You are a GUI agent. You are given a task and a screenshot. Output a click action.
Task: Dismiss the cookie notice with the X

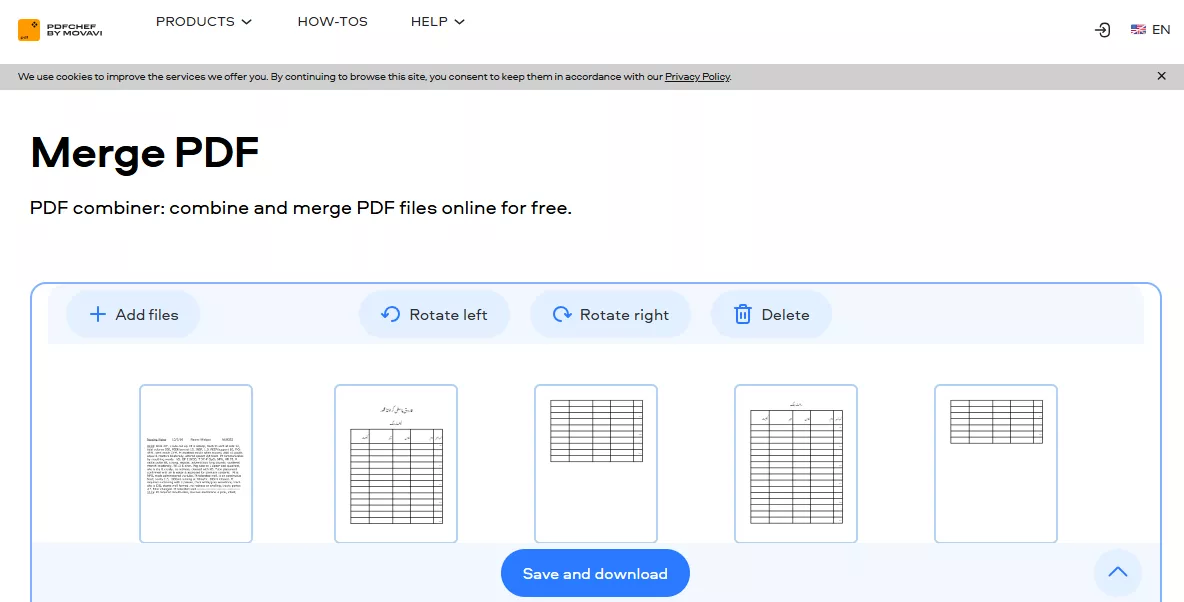tap(1161, 75)
